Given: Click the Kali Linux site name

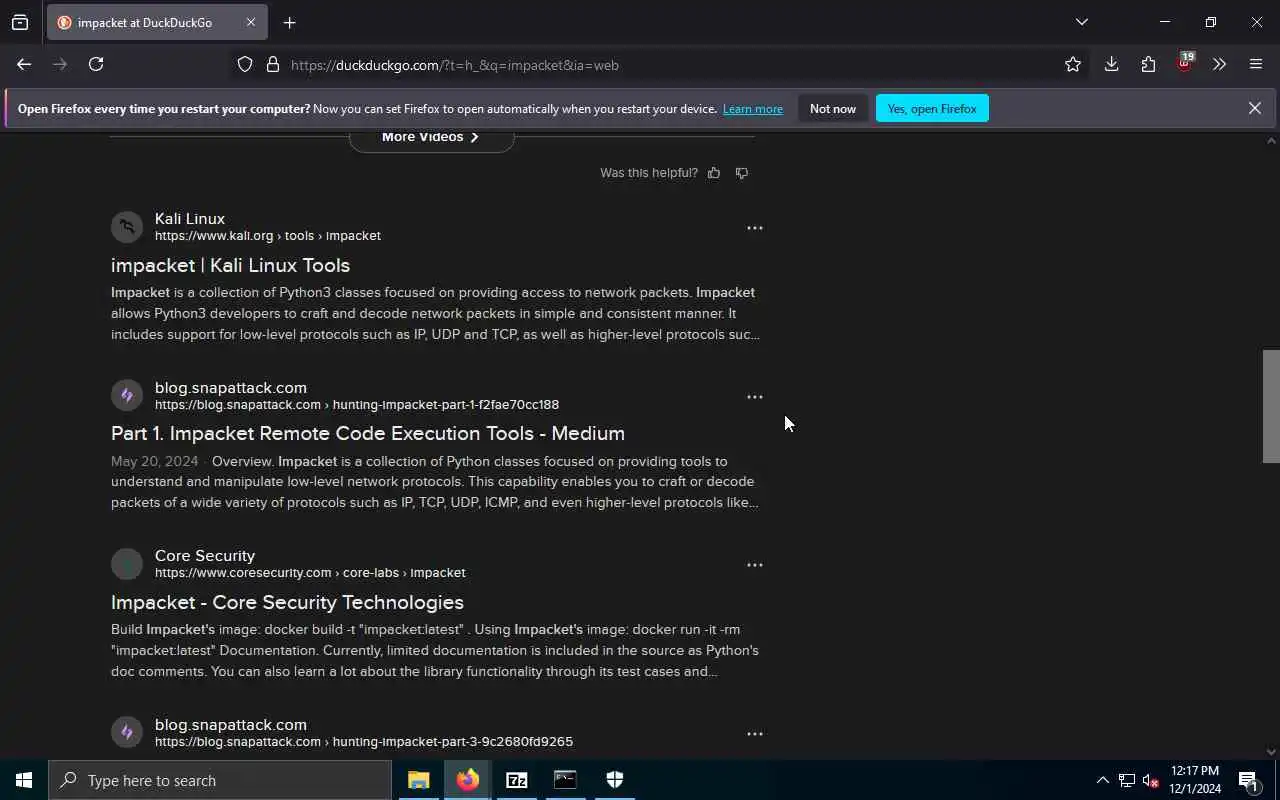Looking at the screenshot, I should point(190,219).
